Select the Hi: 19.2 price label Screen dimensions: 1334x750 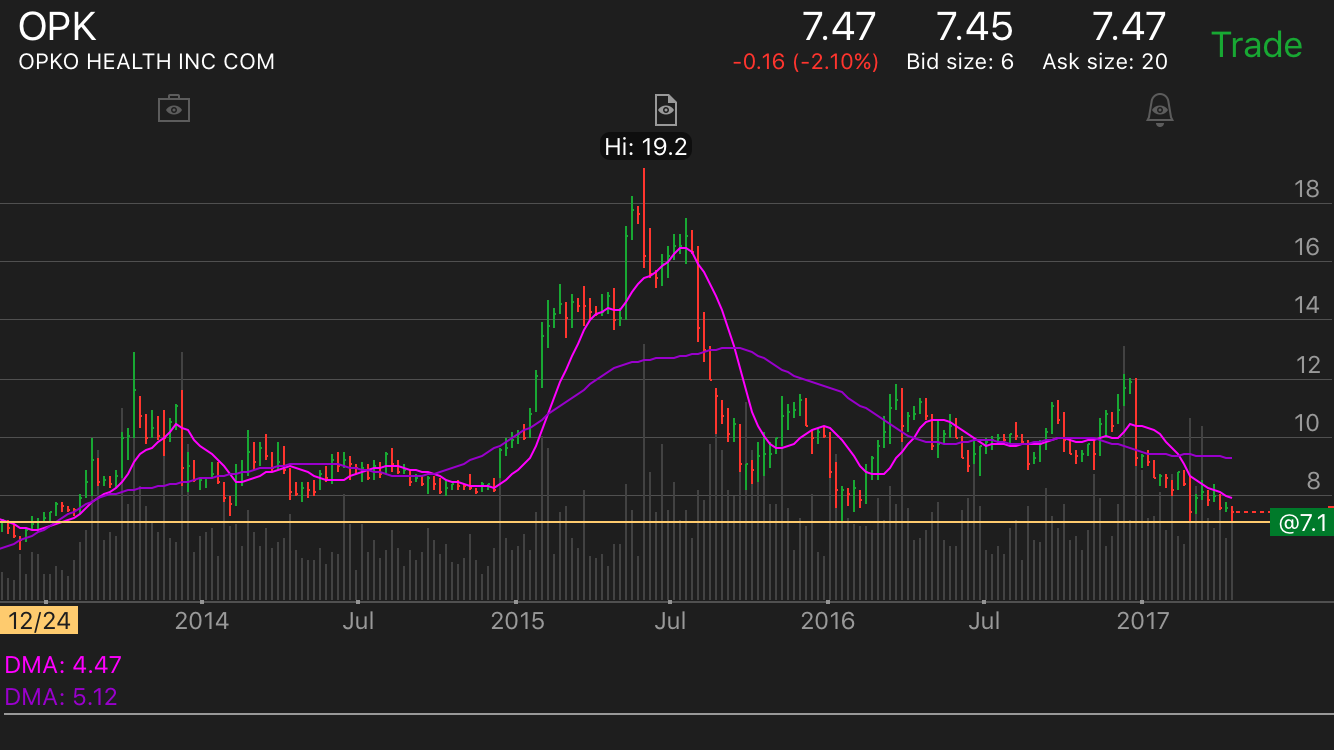tap(646, 147)
